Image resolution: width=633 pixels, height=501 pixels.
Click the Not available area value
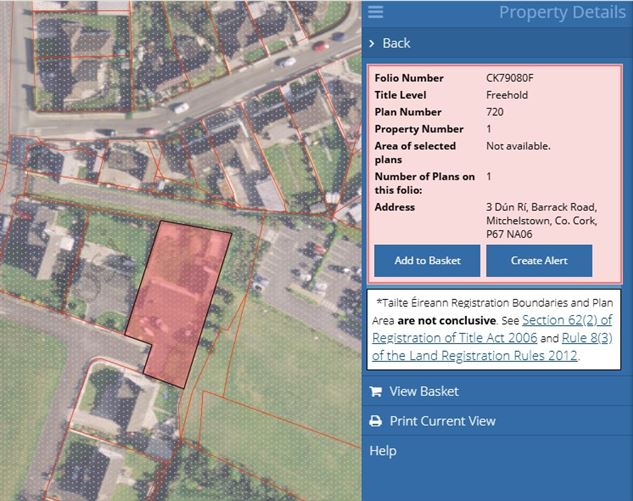pyautogui.click(x=518, y=146)
